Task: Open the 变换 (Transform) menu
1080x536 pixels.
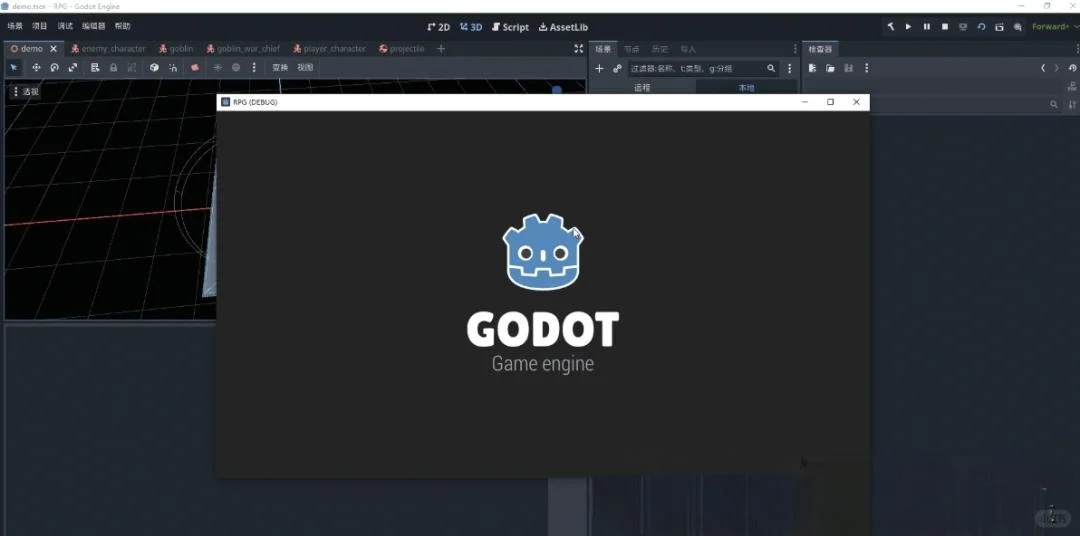Action: click(280, 68)
